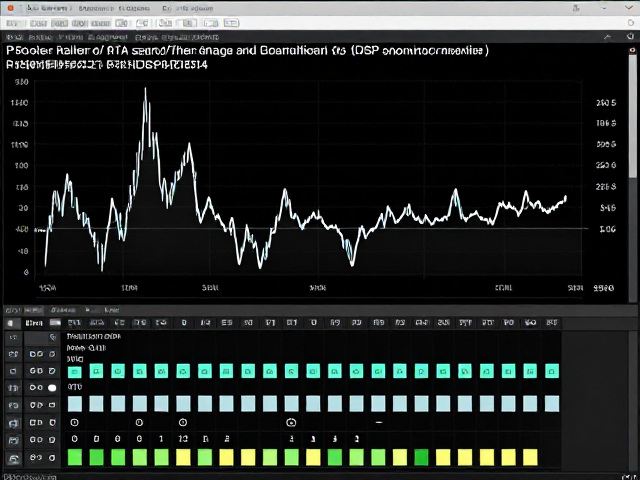
Task: Click the first yellow square in the bottom row
Action: click(183, 458)
